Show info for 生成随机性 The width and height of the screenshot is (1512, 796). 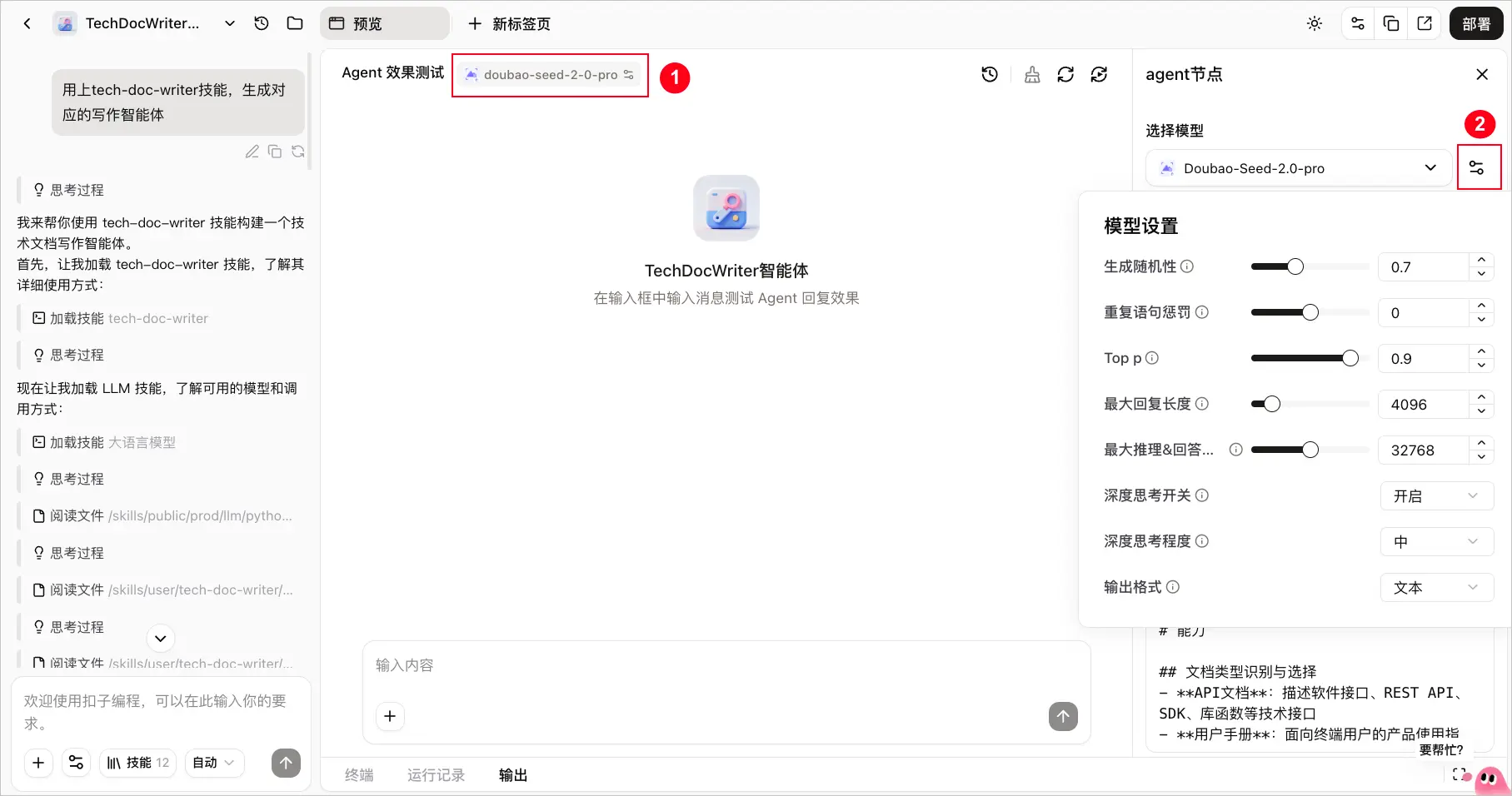[x=1187, y=266]
